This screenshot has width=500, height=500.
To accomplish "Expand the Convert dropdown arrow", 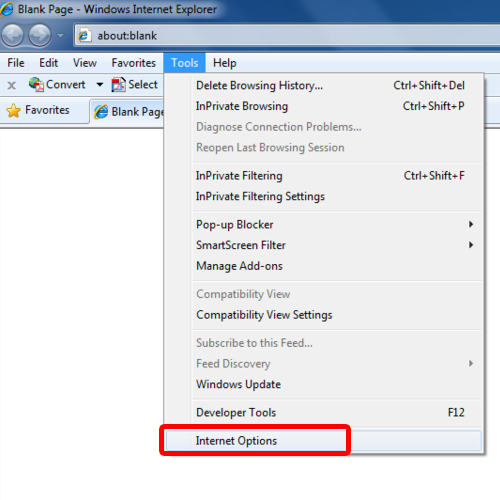I will point(99,85).
